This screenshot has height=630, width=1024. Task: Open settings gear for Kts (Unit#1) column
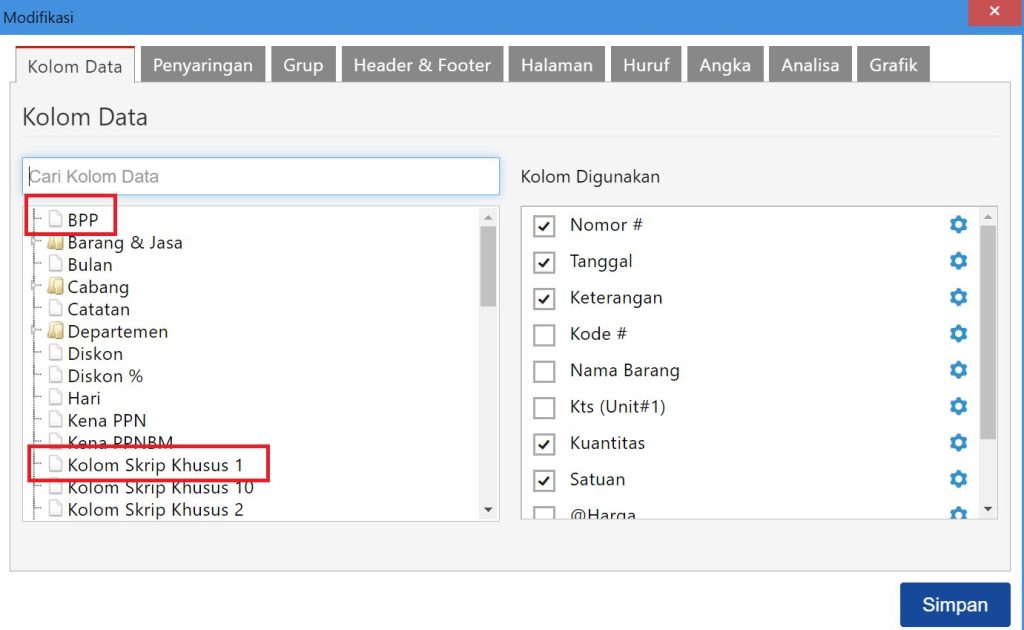958,406
